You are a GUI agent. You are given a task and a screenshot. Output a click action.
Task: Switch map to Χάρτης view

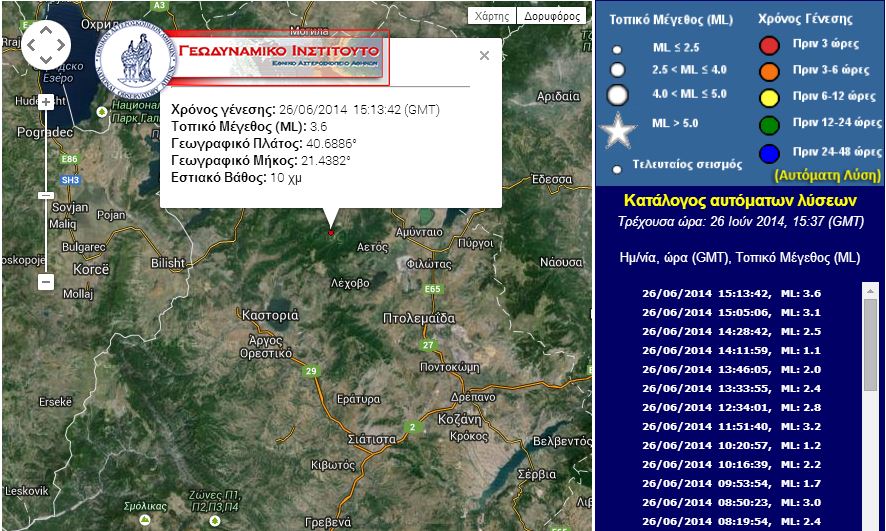pos(493,16)
